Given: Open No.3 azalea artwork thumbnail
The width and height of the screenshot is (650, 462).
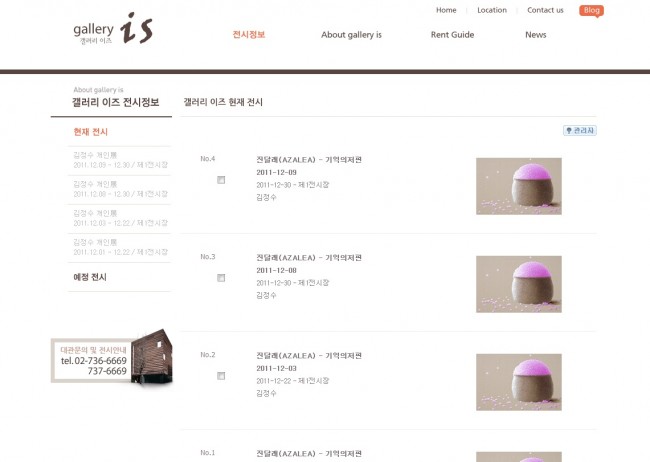Looking at the screenshot, I should [x=519, y=284].
